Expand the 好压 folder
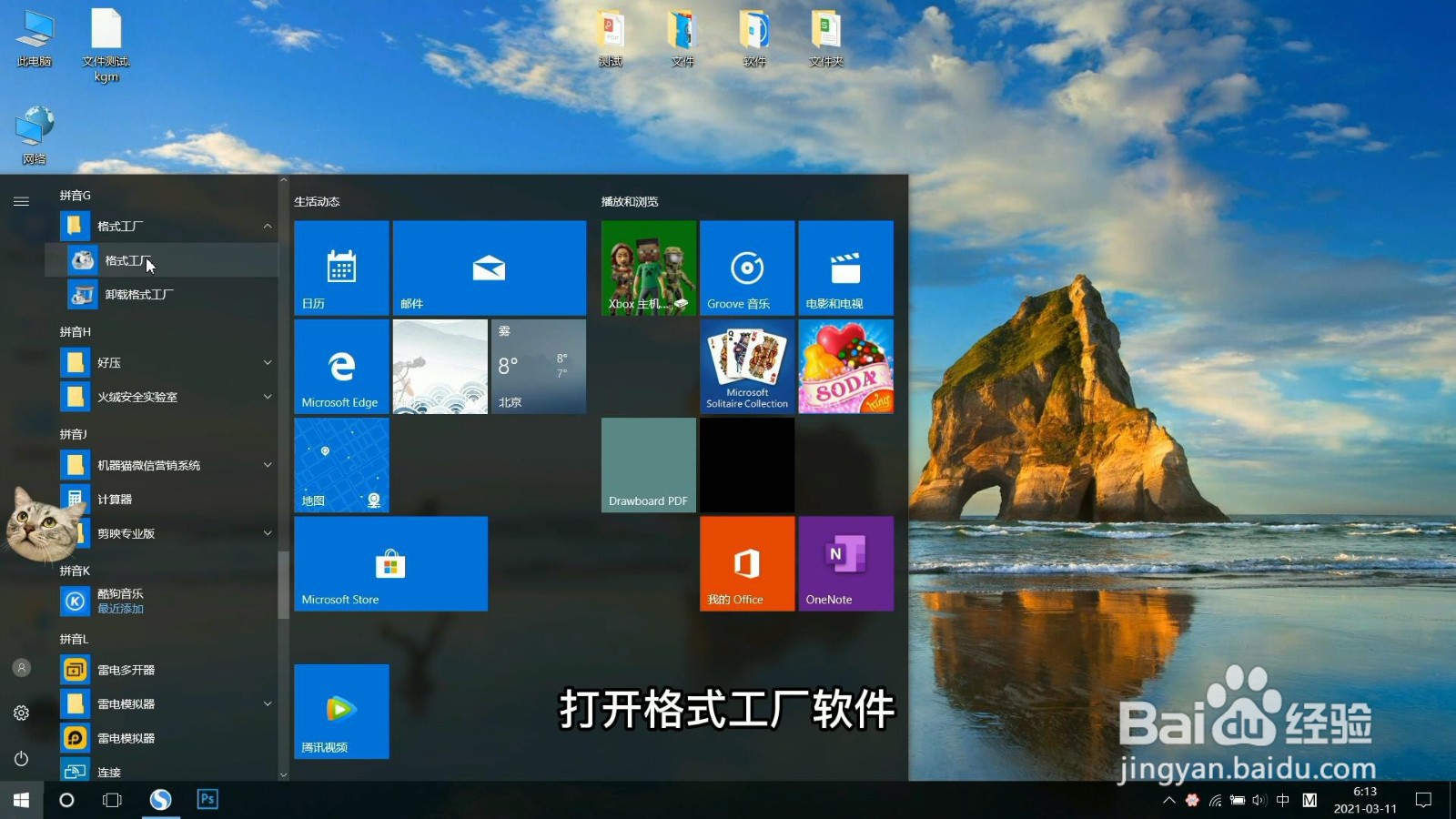 point(268,362)
